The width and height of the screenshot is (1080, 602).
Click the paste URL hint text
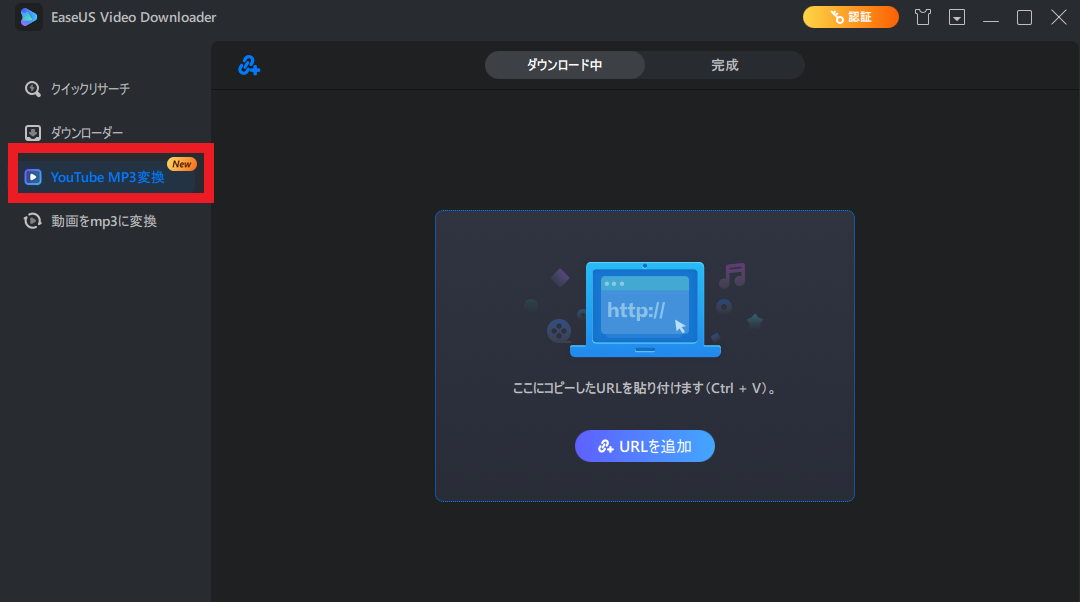pyautogui.click(x=645, y=388)
